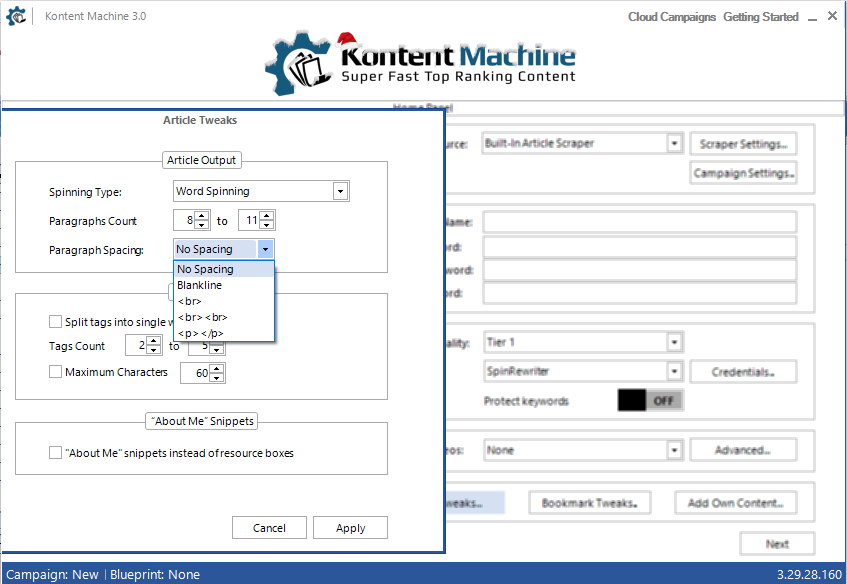Click the second keyword input field
Screen dimensions: 847x584
tap(640, 246)
